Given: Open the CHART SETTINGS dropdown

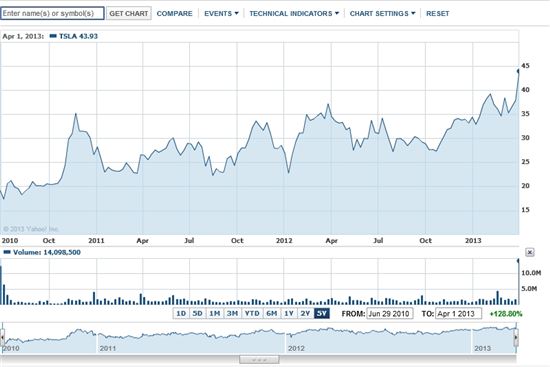Looking at the screenshot, I should (x=382, y=13).
